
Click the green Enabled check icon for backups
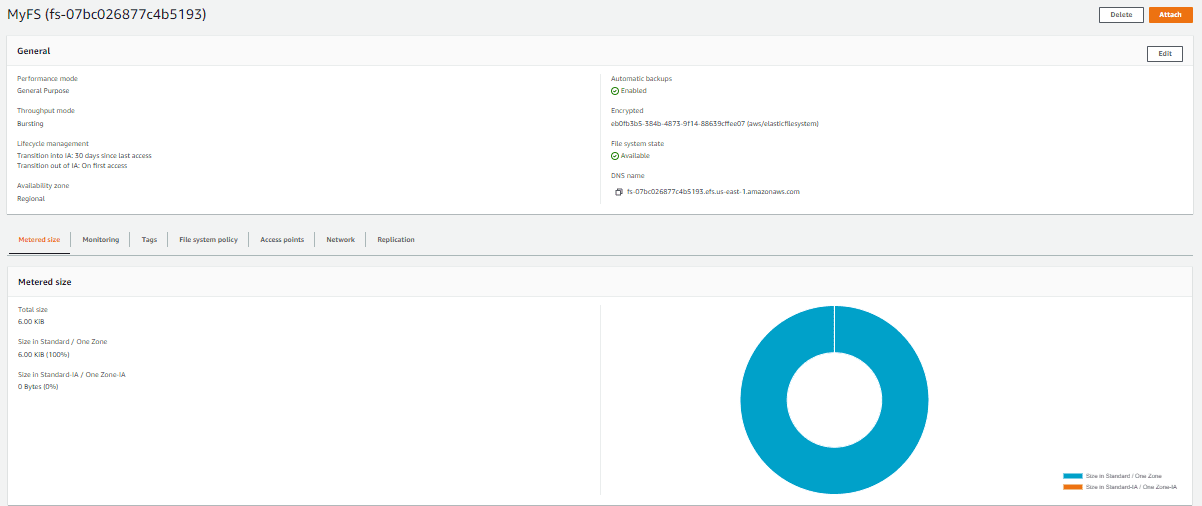point(615,91)
